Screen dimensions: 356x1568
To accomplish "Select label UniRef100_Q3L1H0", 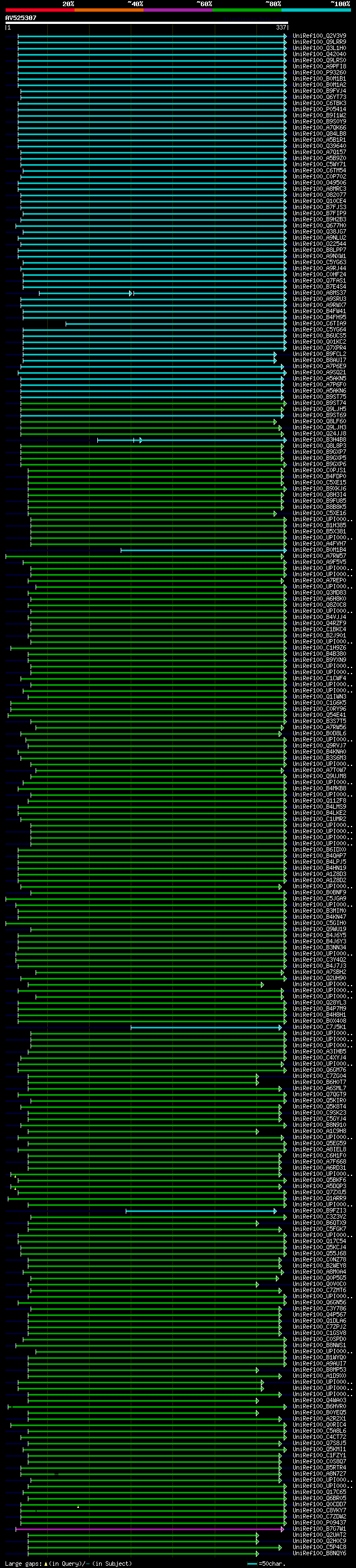I will 319,48.
